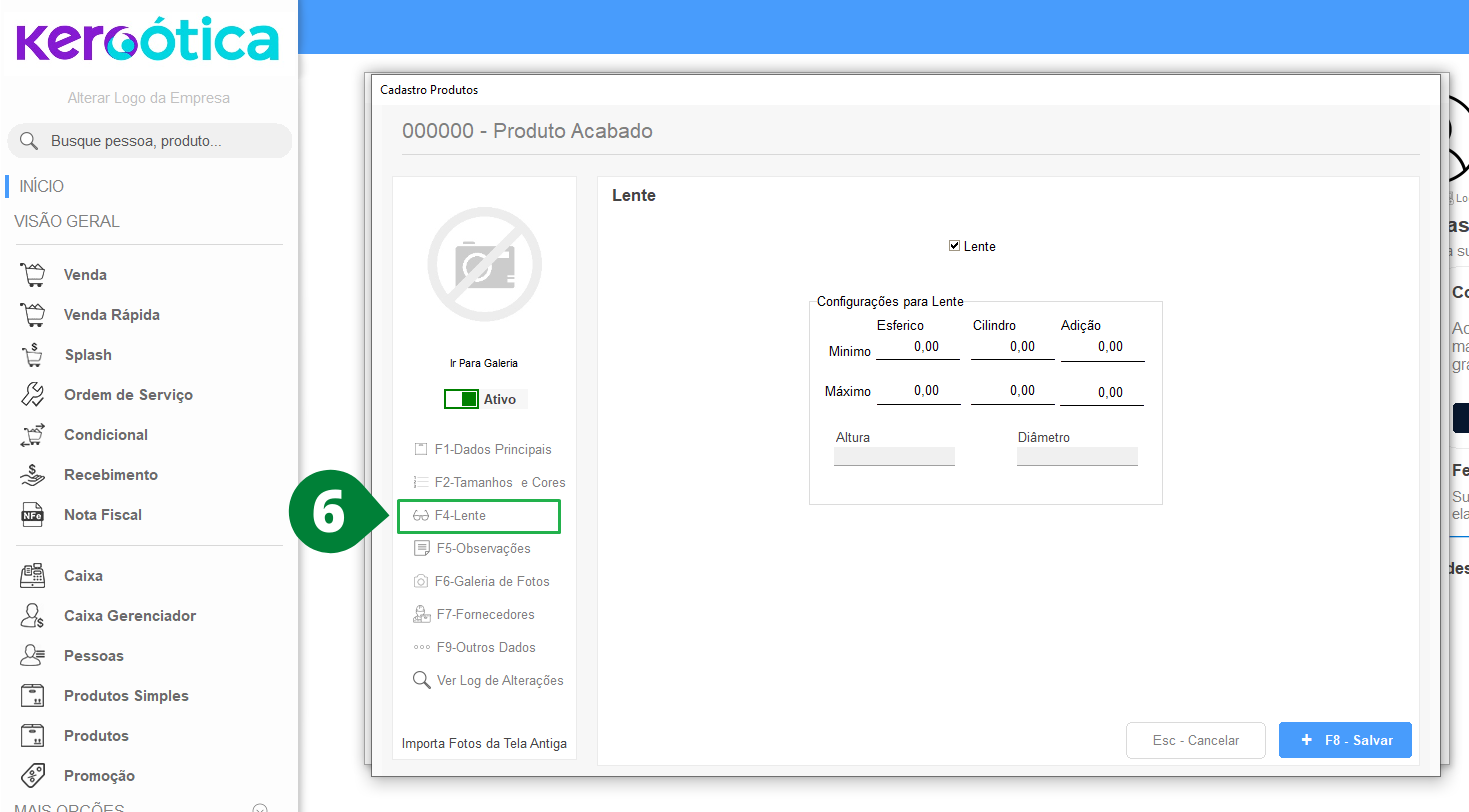Click the Promoção tag icon
The width and height of the screenshot is (1469, 812).
[32, 776]
